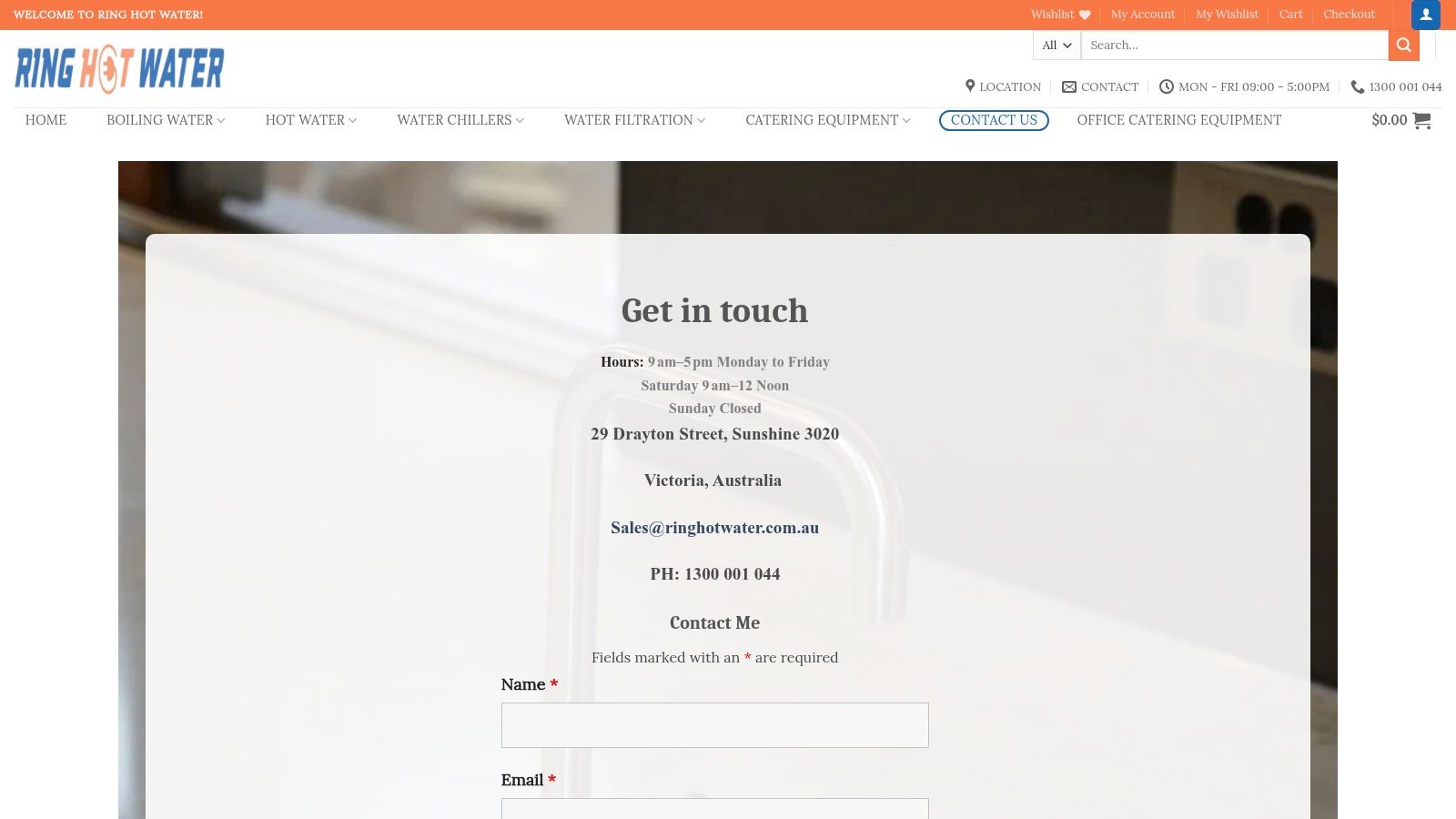The width and height of the screenshot is (1456, 819).
Task: Select the Contact Us menu item
Action: pos(994,120)
